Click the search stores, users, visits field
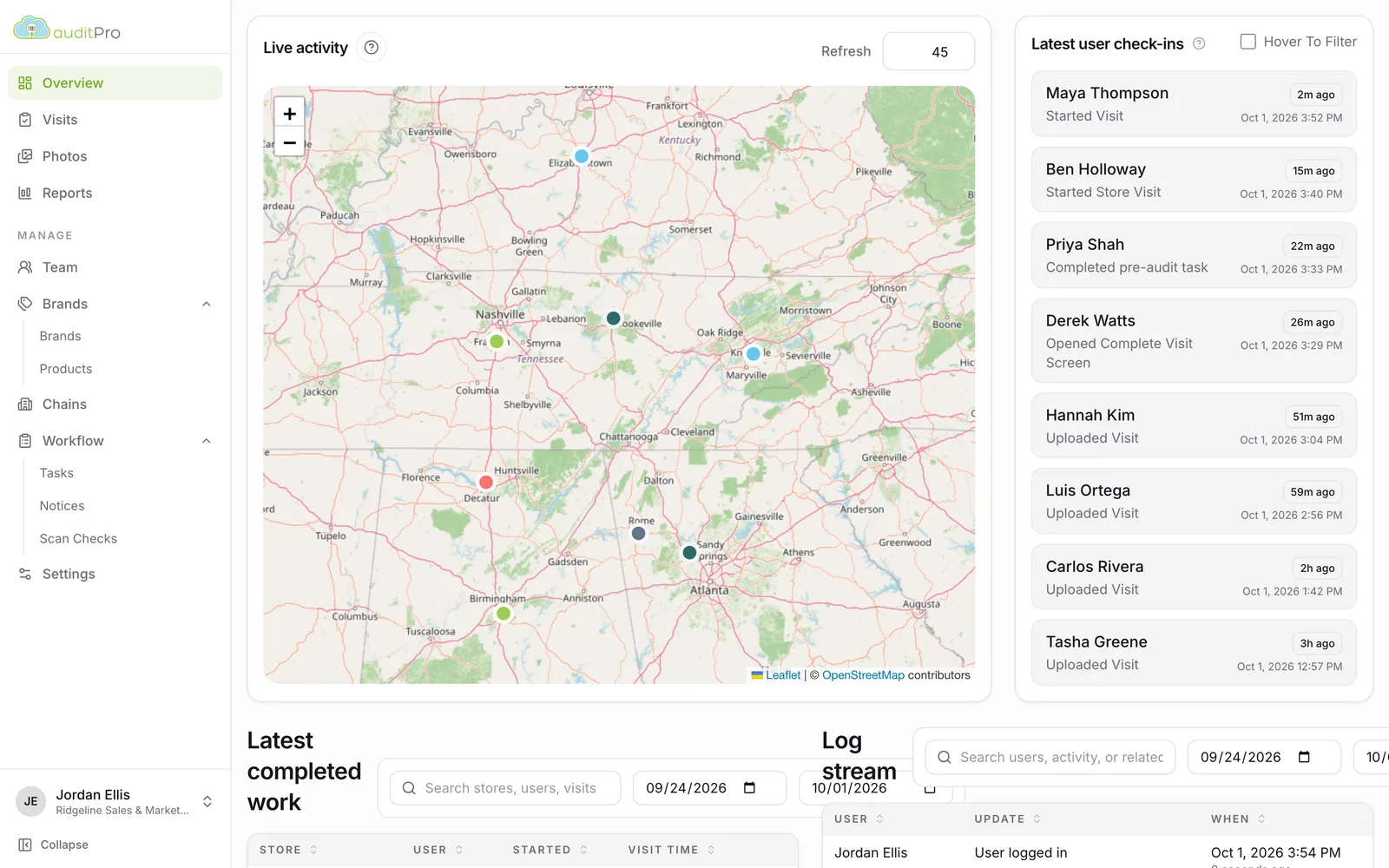 (x=505, y=788)
